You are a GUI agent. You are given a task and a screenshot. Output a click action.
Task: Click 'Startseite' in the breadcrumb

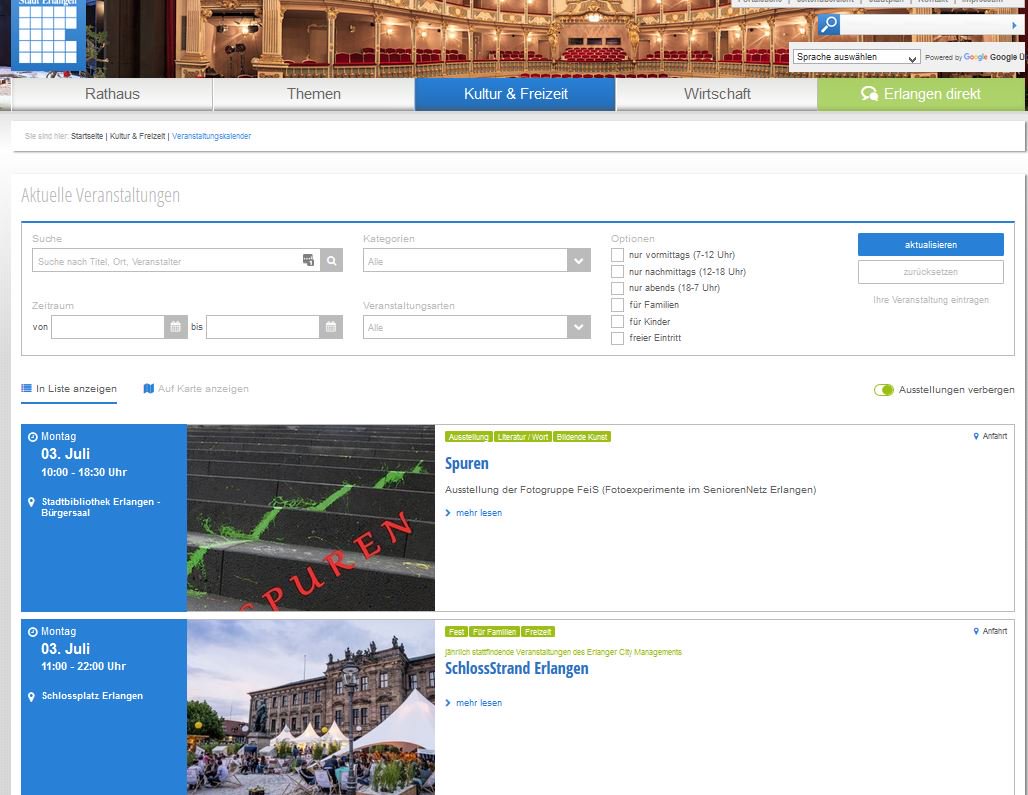point(87,136)
